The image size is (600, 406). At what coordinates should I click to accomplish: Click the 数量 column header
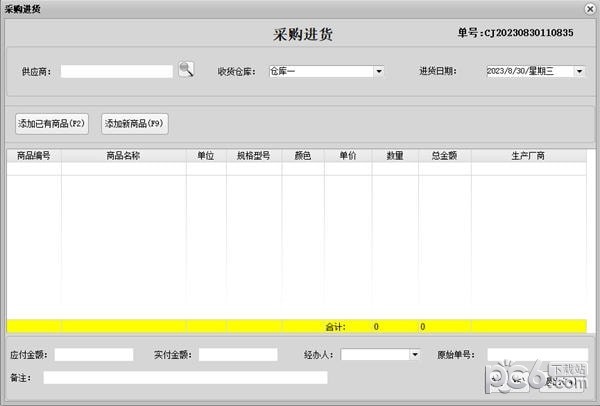click(x=395, y=156)
